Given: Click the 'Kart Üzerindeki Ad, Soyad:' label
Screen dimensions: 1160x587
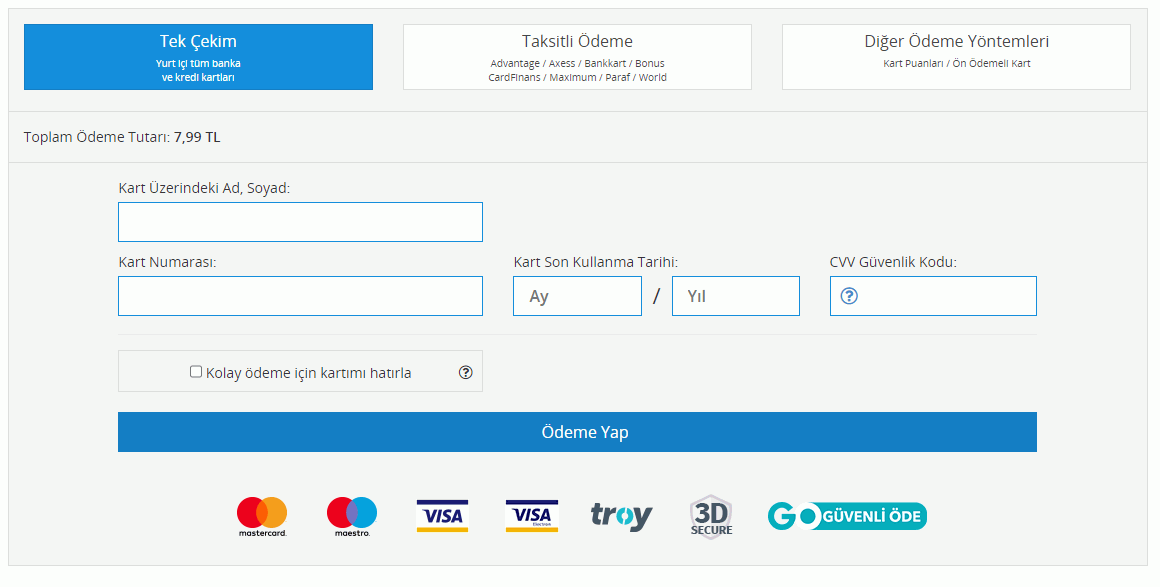Looking at the screenshot, I should 204,189.
